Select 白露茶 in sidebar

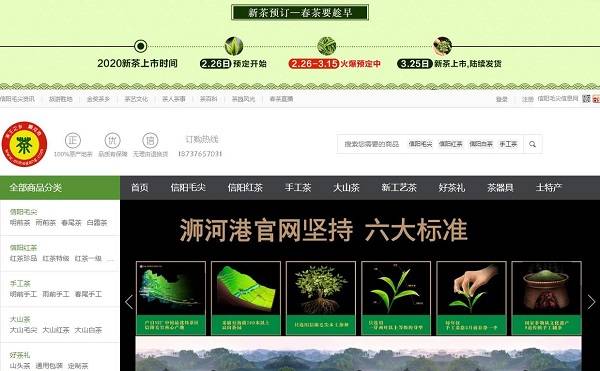(x=97, y=223)
